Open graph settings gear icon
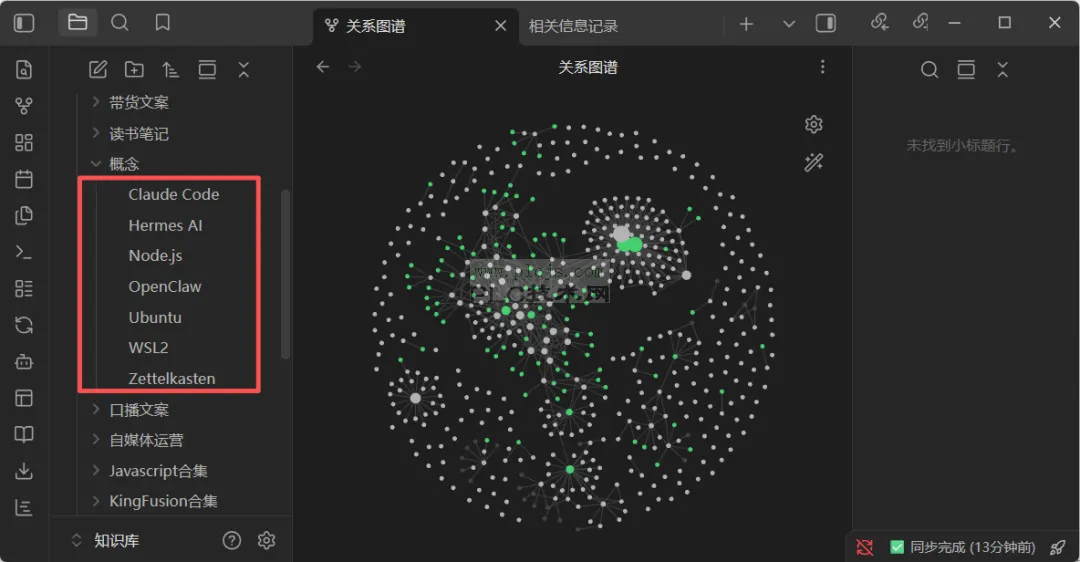Viewport: 1080px width, 562px height. click(x=813, y=125)
